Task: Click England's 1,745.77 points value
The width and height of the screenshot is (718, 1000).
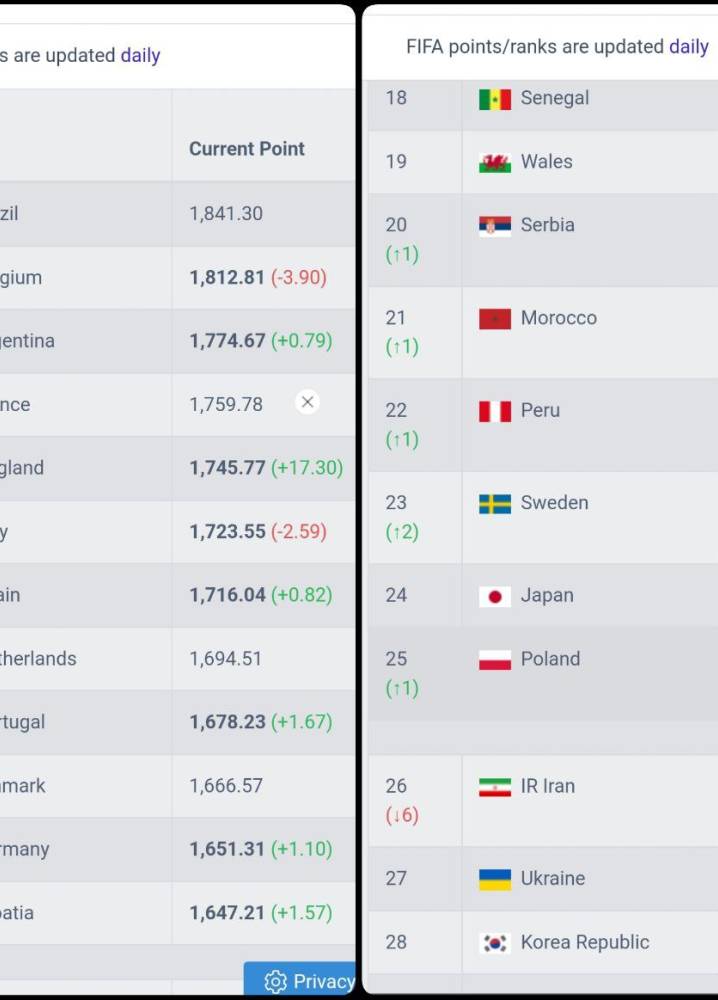Action: 227,467
